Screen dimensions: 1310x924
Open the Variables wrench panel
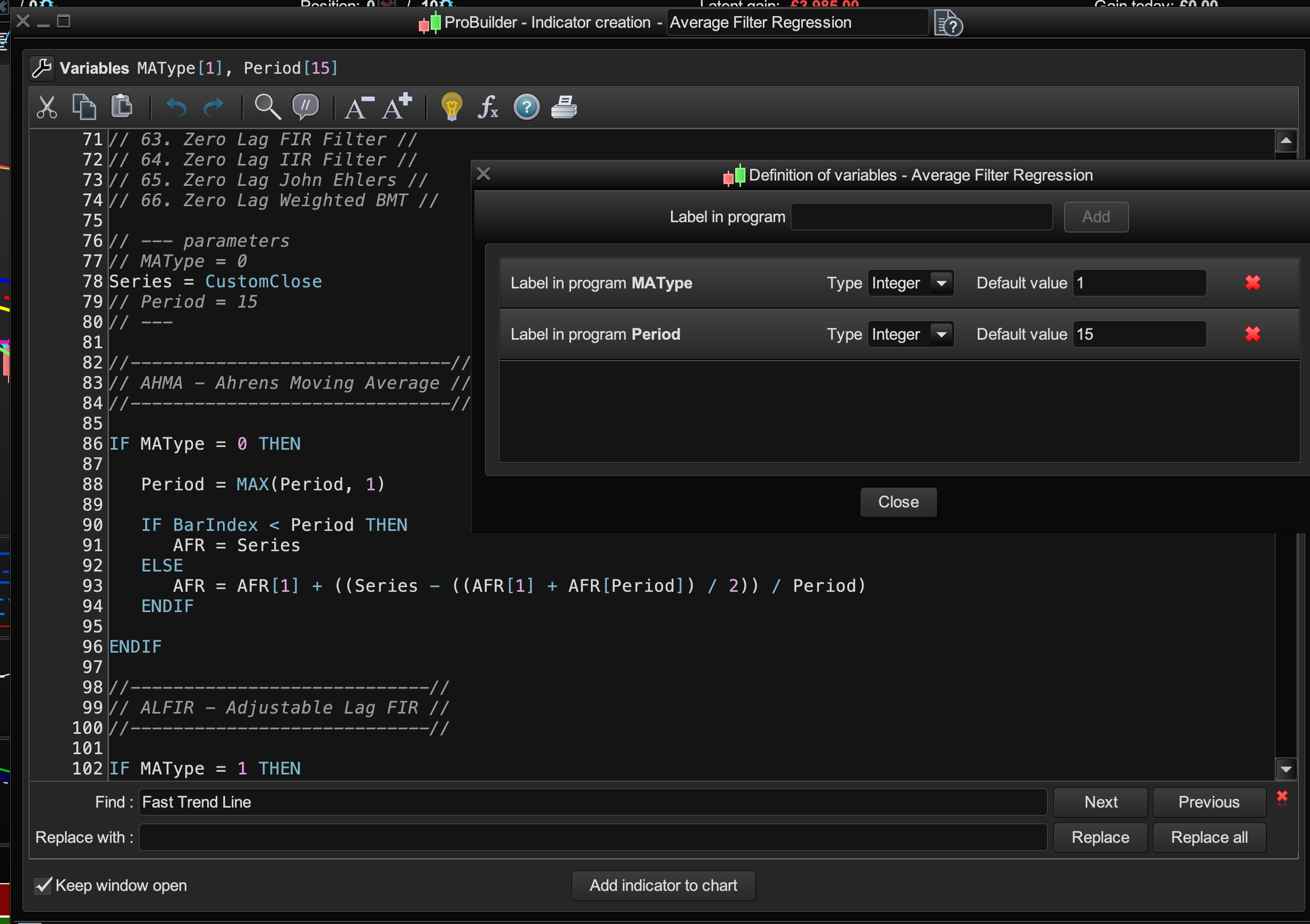point(42,68)
